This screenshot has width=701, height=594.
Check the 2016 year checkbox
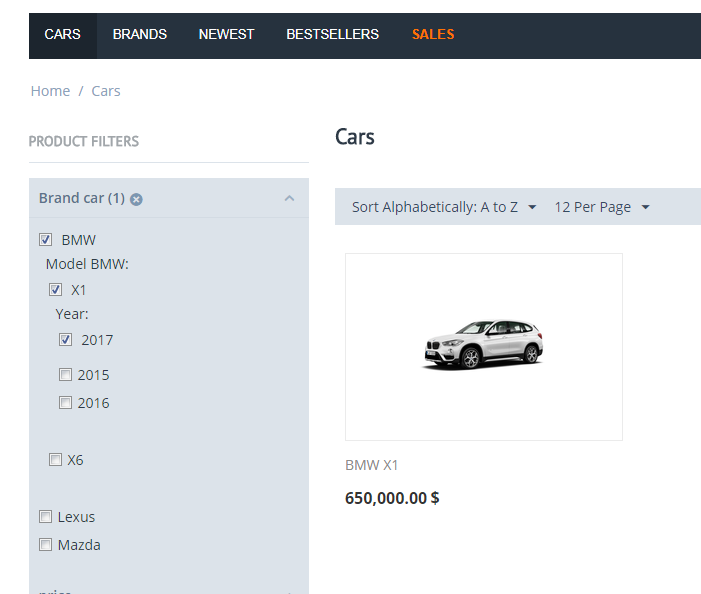tap(65, 403)
